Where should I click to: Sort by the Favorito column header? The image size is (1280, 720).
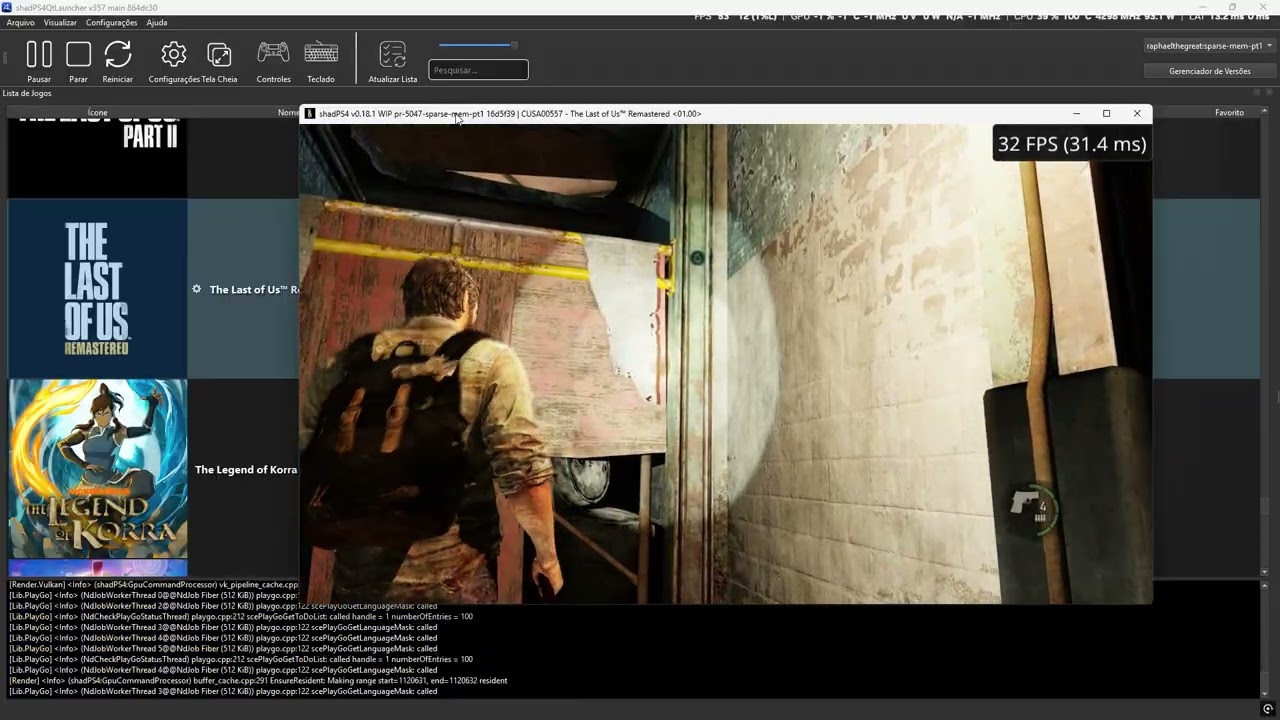[x=1229, y=113]
